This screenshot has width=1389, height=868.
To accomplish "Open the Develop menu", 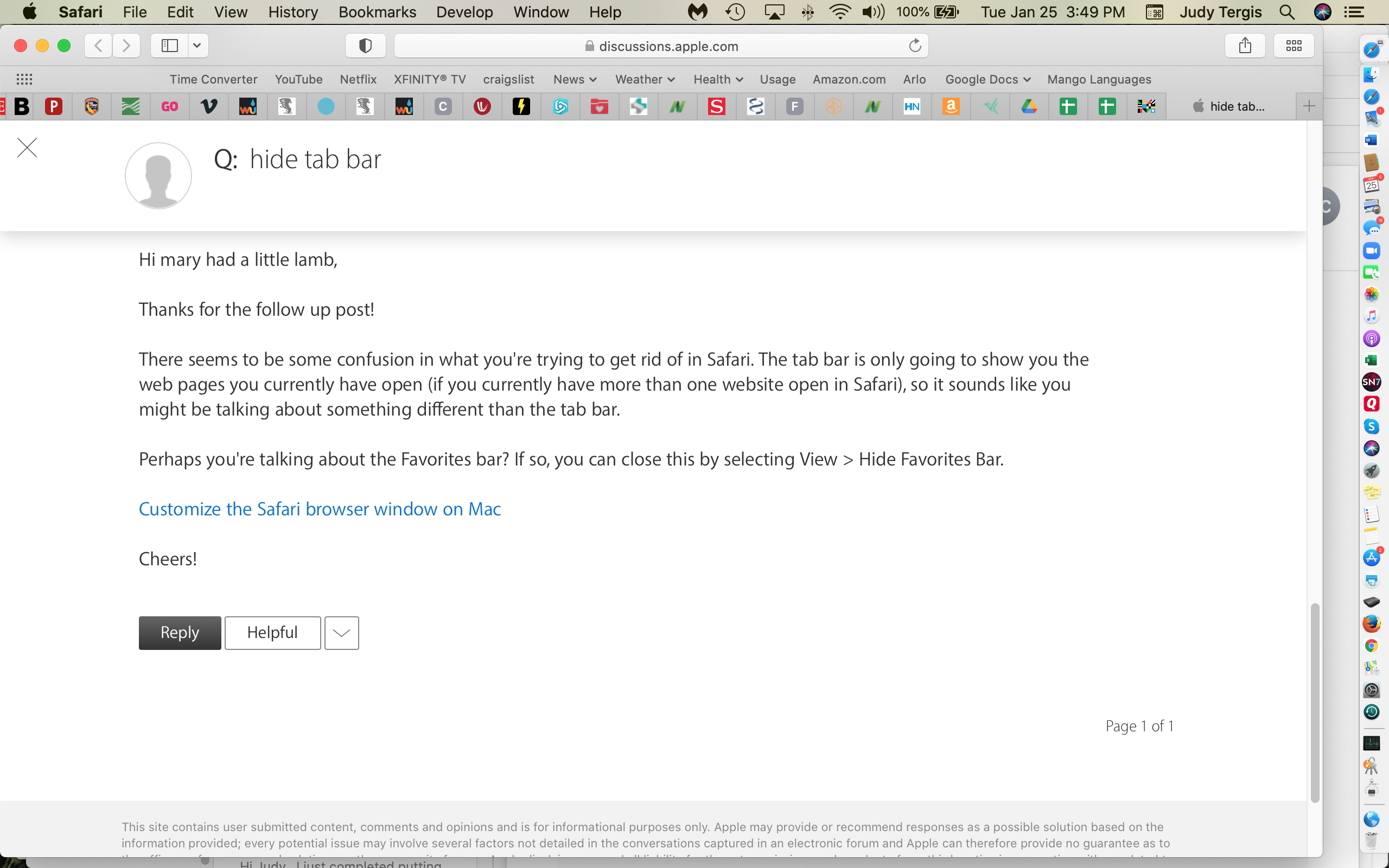I will (x=464, y=12).
